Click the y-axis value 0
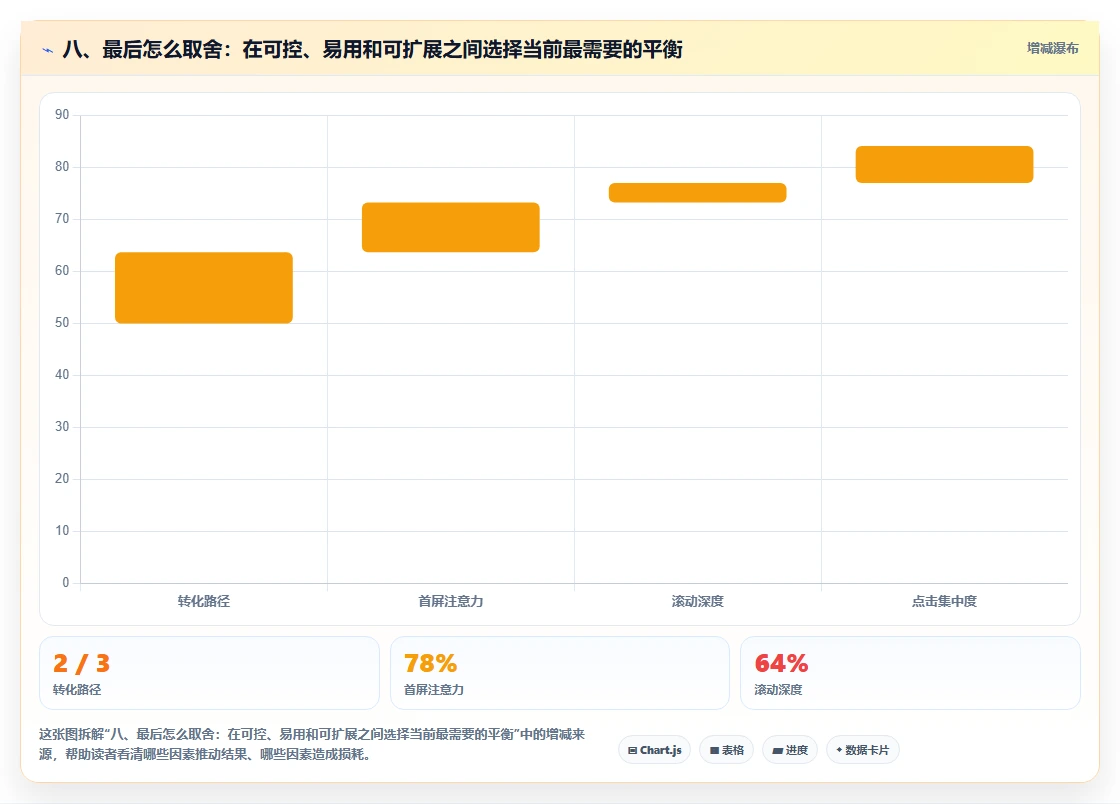1120x804 pixels. point(66,583)
